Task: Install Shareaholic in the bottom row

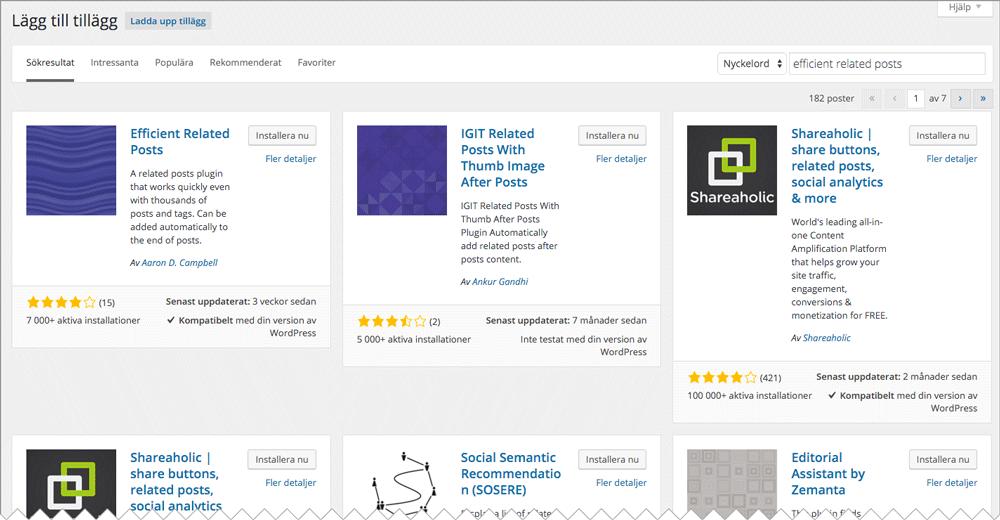Action: click(282, 459)
